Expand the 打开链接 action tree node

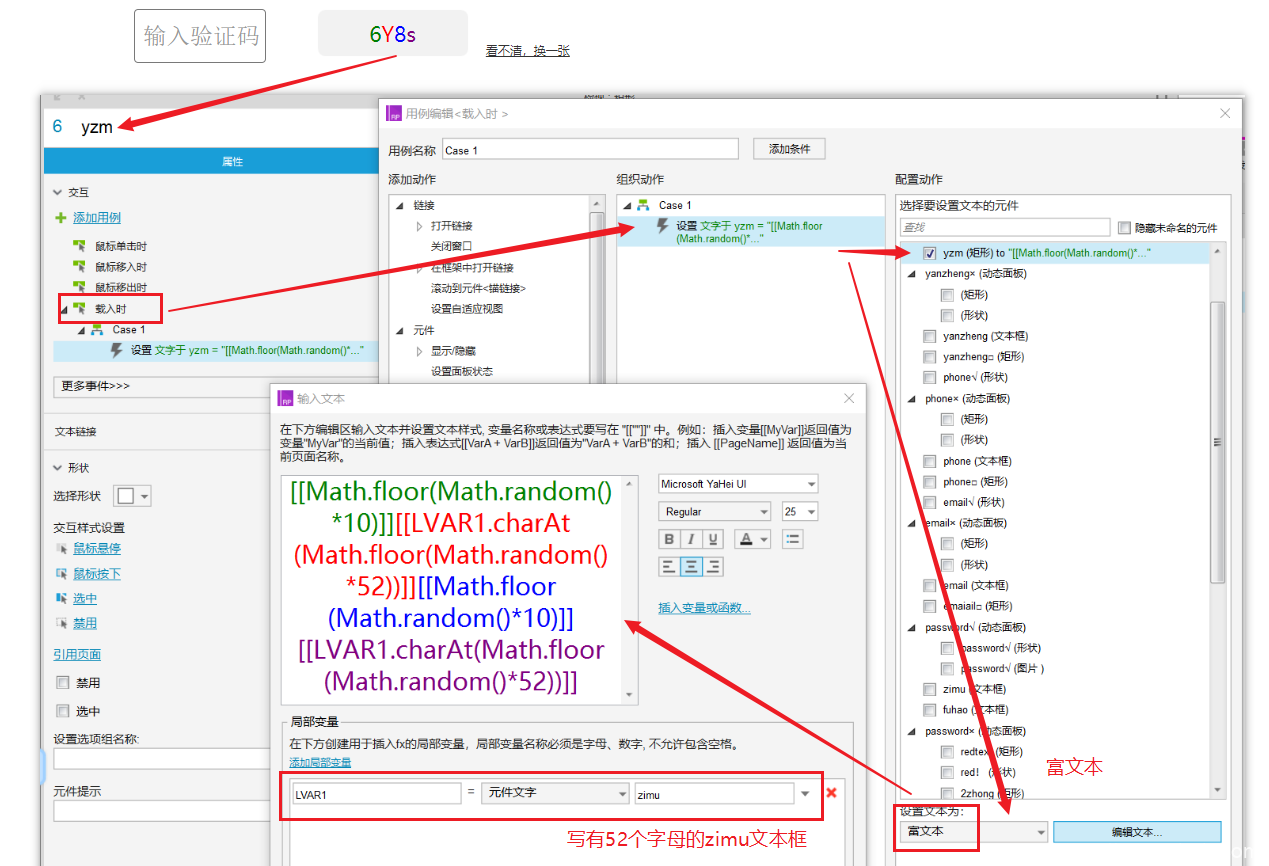click(x=420, y=226)
